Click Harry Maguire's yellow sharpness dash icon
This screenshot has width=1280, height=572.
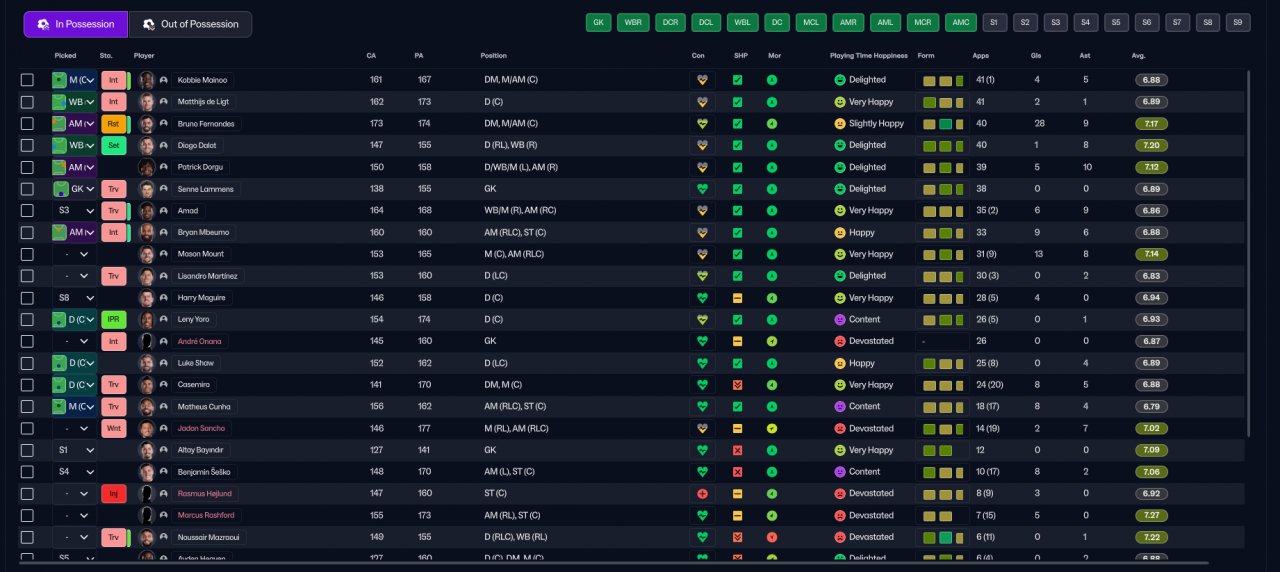tap(737, 298)
